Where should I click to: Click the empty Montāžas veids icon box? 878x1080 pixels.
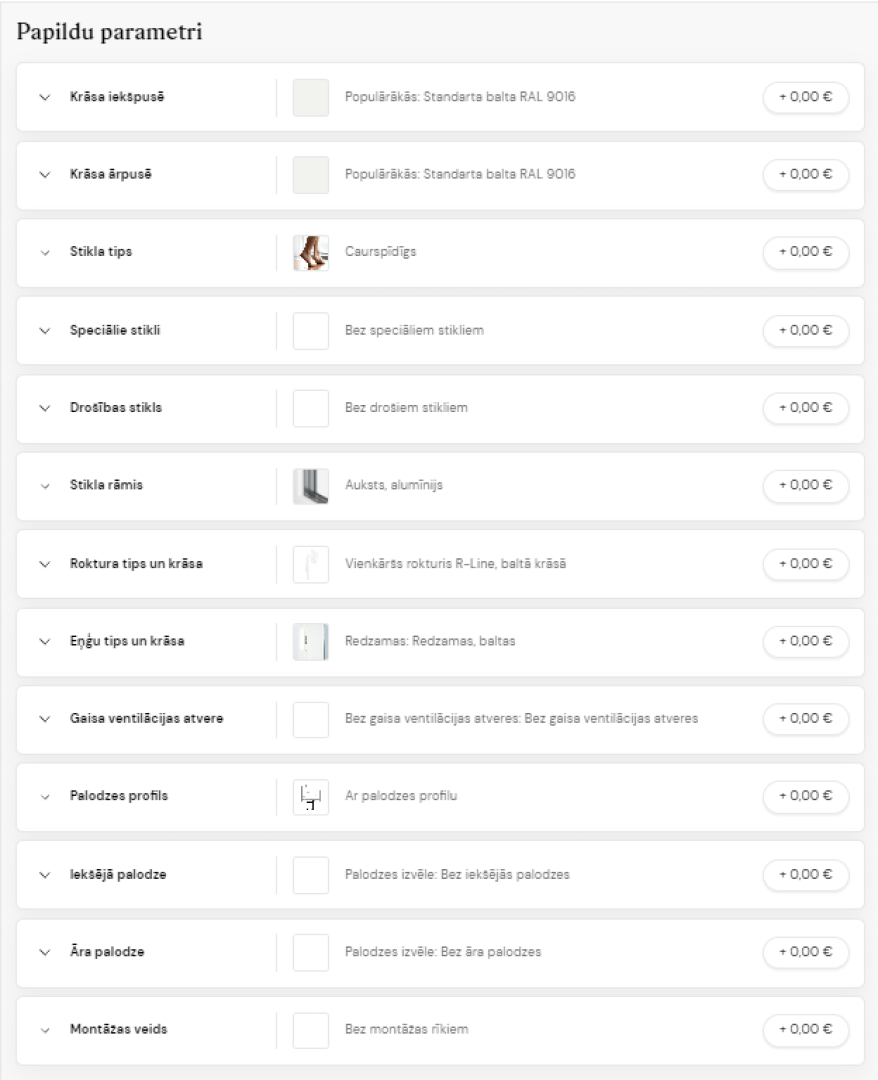[x=311, y=1030]
